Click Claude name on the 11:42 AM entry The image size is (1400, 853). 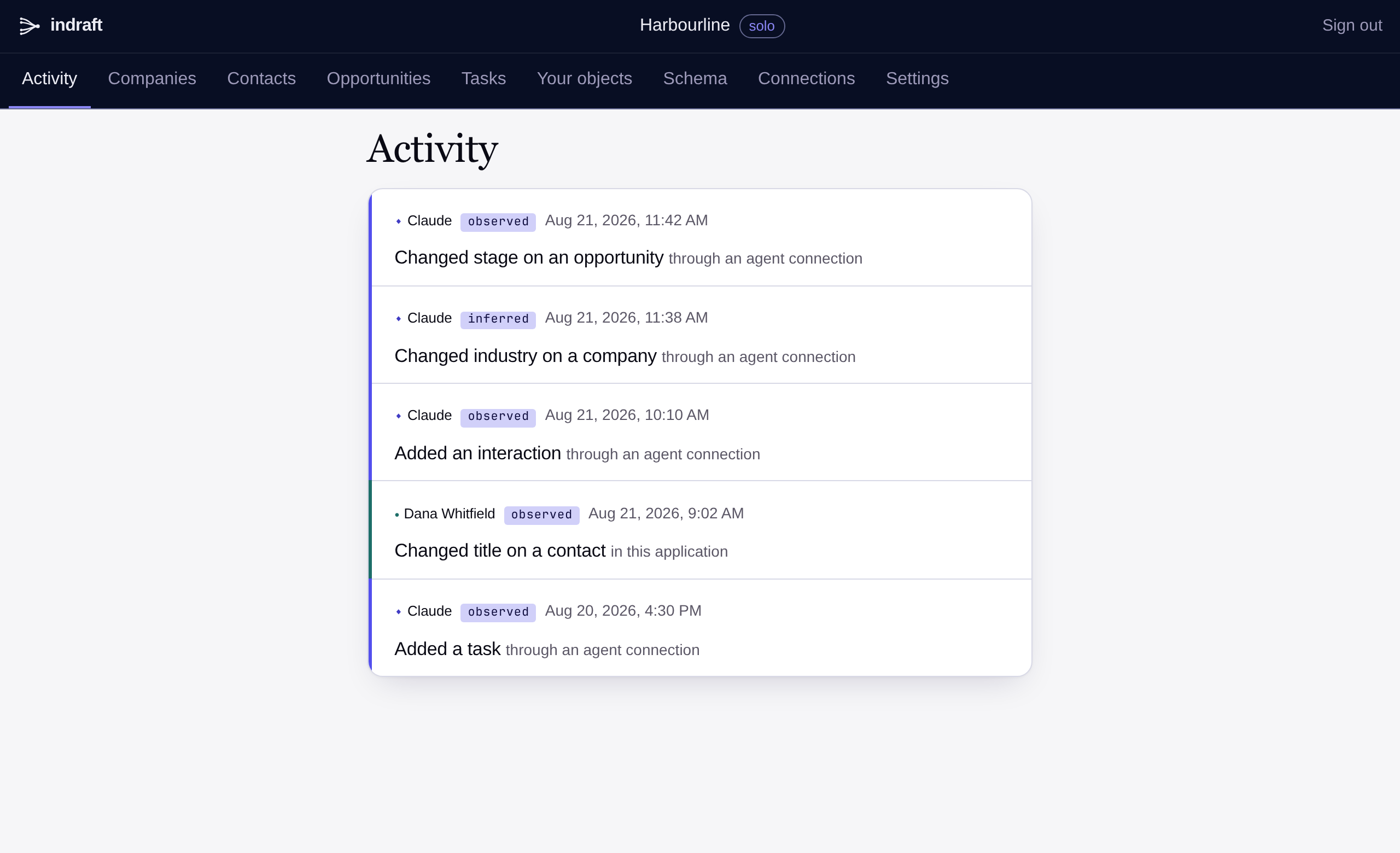429,220
